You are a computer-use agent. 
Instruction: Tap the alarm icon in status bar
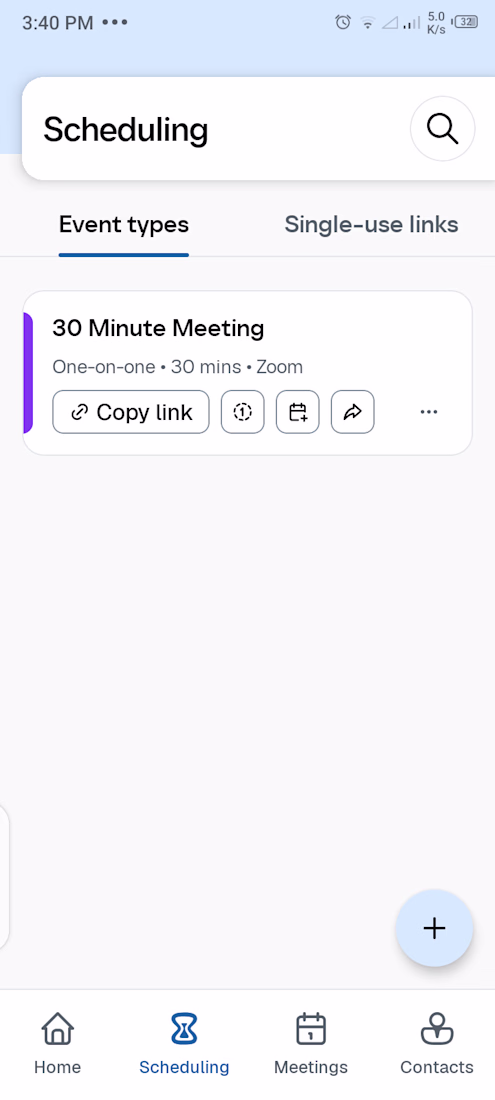tap(343, 22)
